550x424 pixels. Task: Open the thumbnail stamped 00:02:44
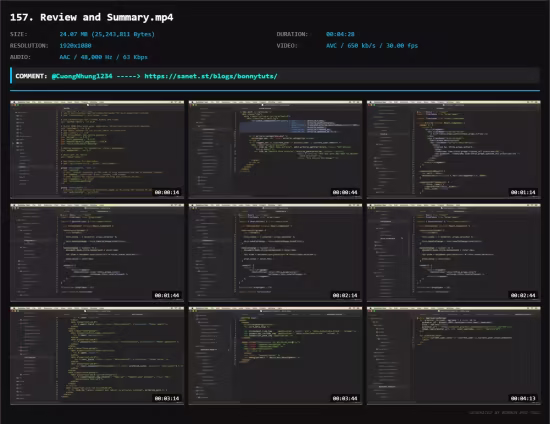pos(454,253)
